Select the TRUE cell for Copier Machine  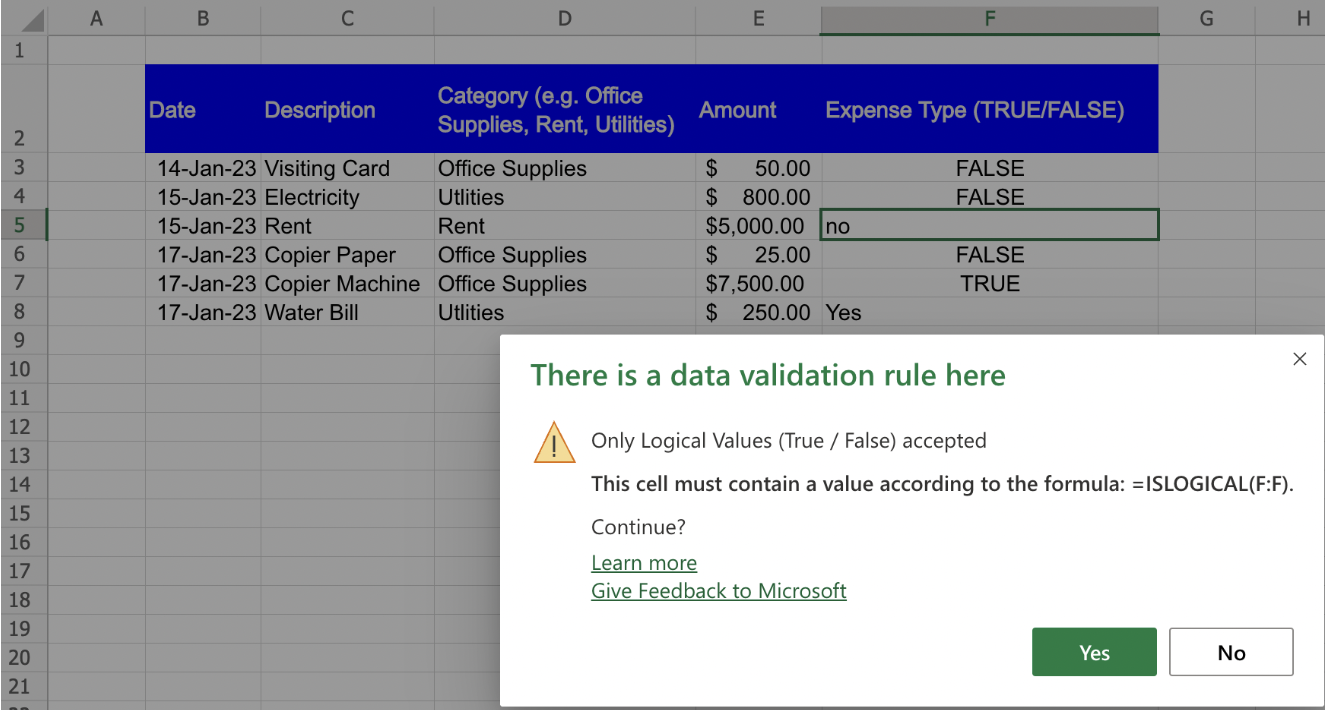pyautogui.click(x=989, y=284)
